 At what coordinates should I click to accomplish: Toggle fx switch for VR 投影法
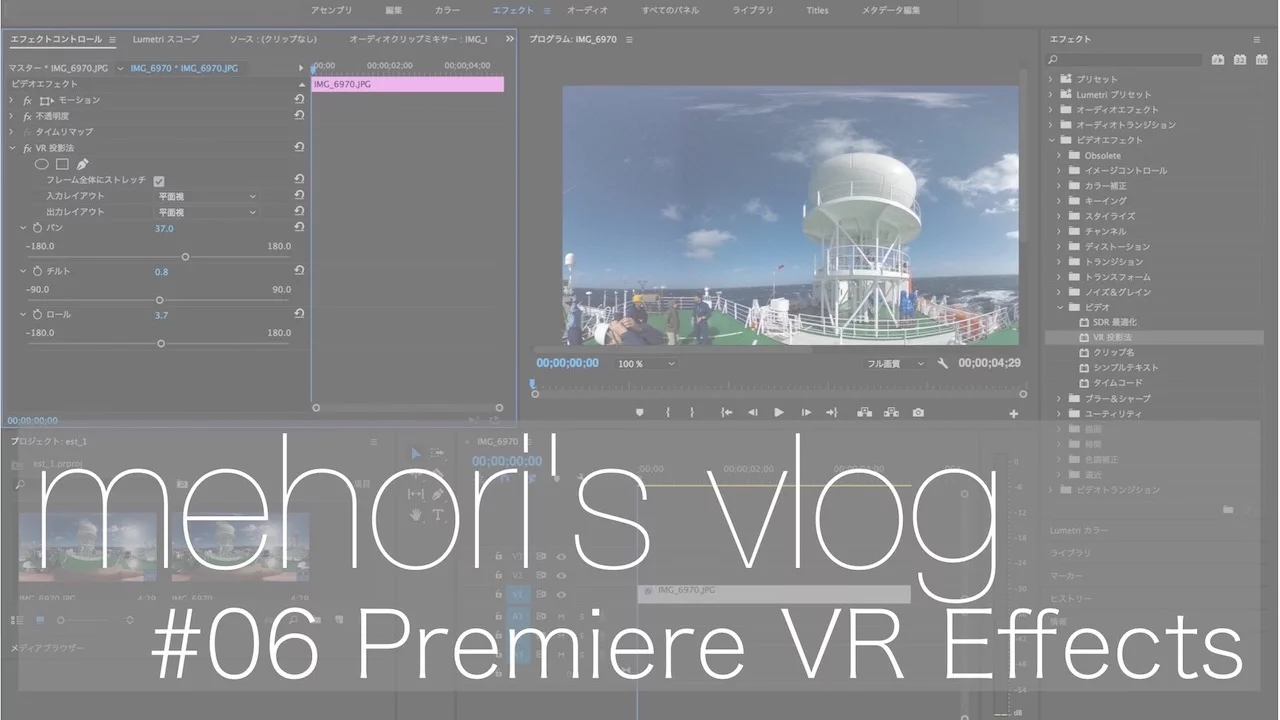[27, 148]
